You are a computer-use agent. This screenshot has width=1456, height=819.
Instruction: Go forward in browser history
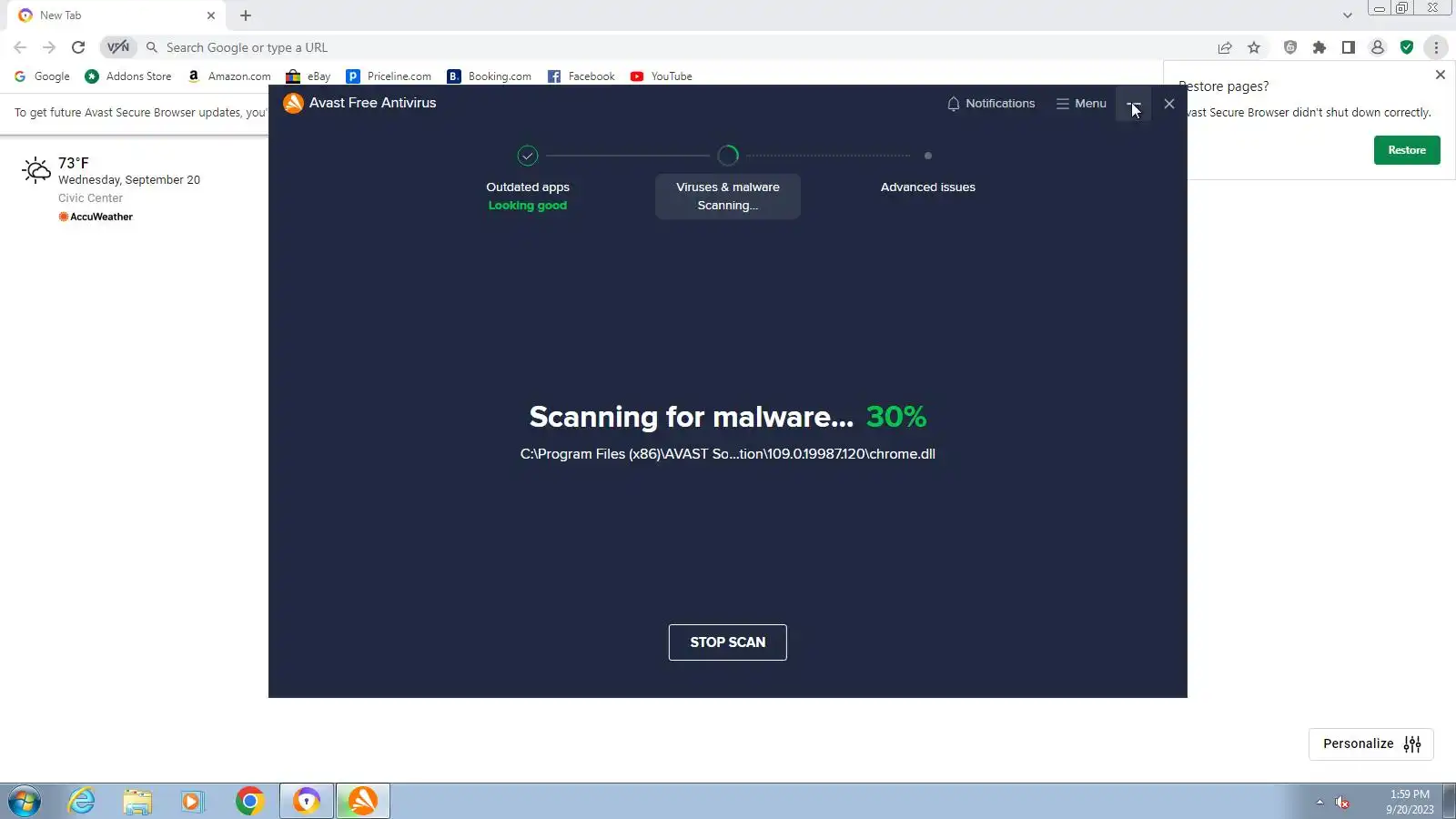49,47
